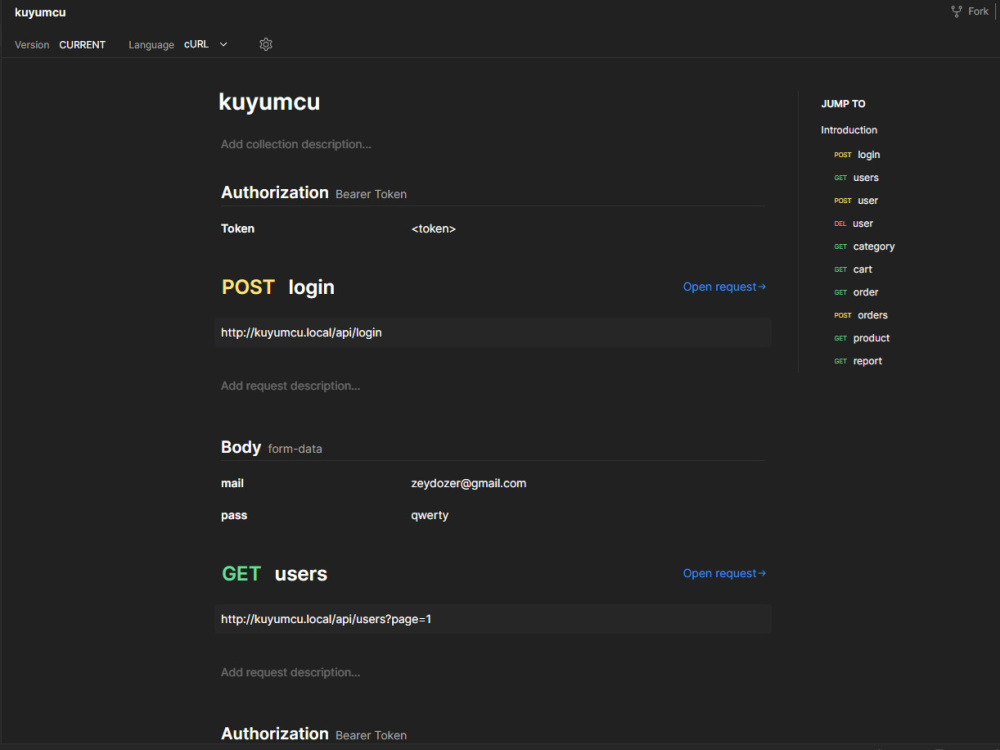Click the CURRENT version selector
The height and width of the screenshot is (750, 1000).
coord(82,45)
